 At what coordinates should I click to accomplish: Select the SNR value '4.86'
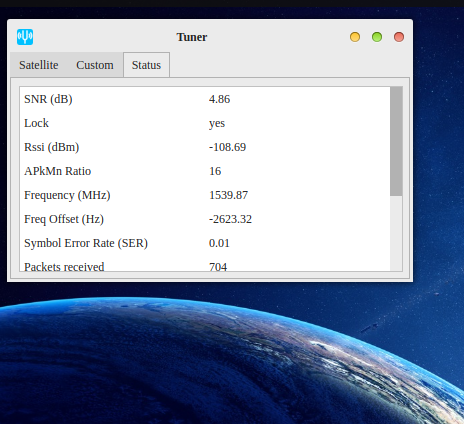[x=219, y=99]
